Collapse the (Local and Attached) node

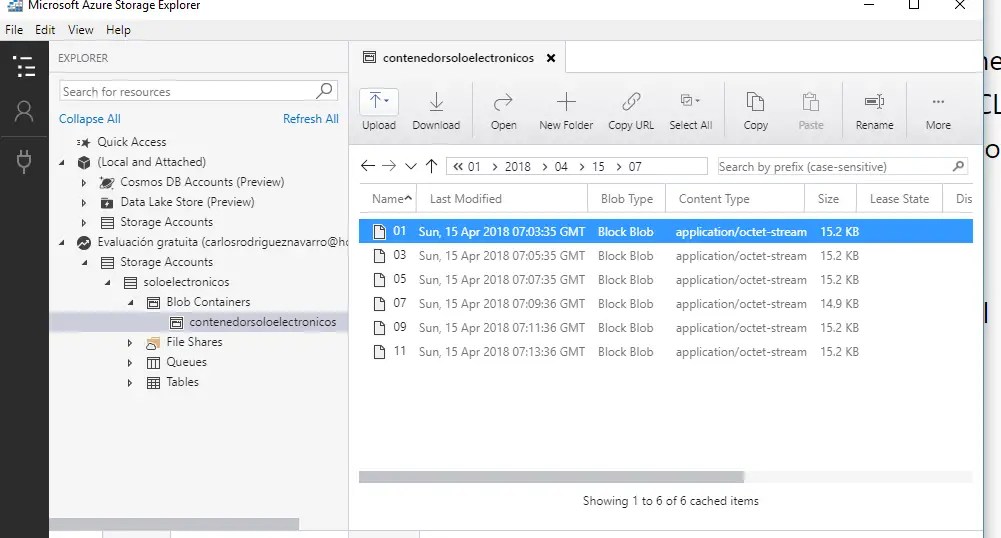tap(62, 162)
